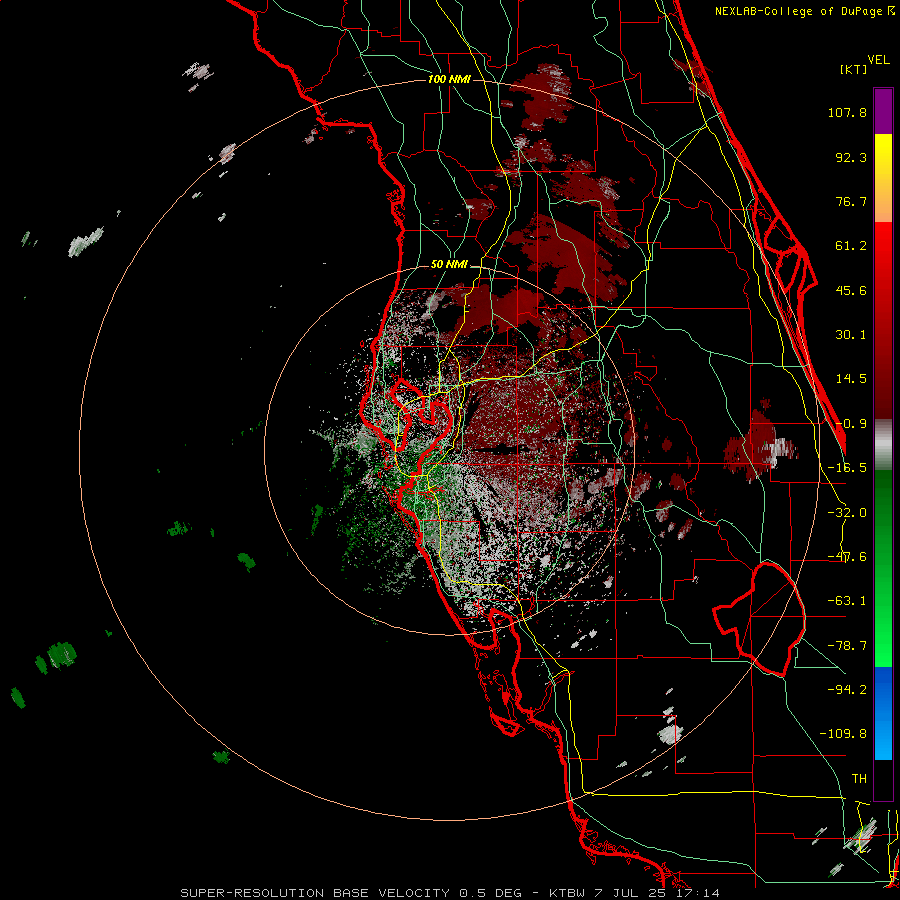Click the 76.7 velocity scale value
This screenshot has width=900, height=900.
pos(851,201)
